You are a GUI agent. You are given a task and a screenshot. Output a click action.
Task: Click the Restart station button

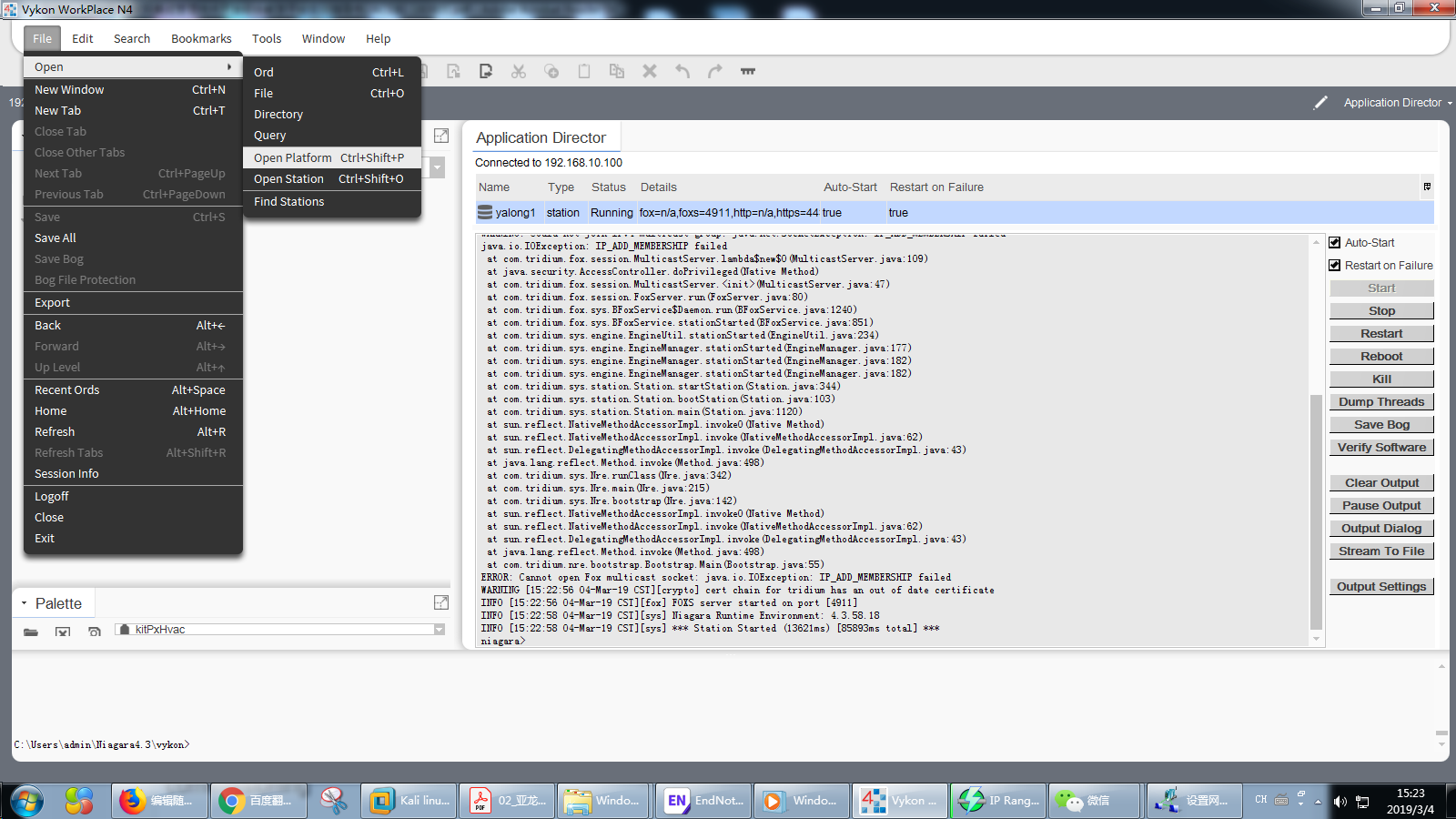pos(1381,333)
